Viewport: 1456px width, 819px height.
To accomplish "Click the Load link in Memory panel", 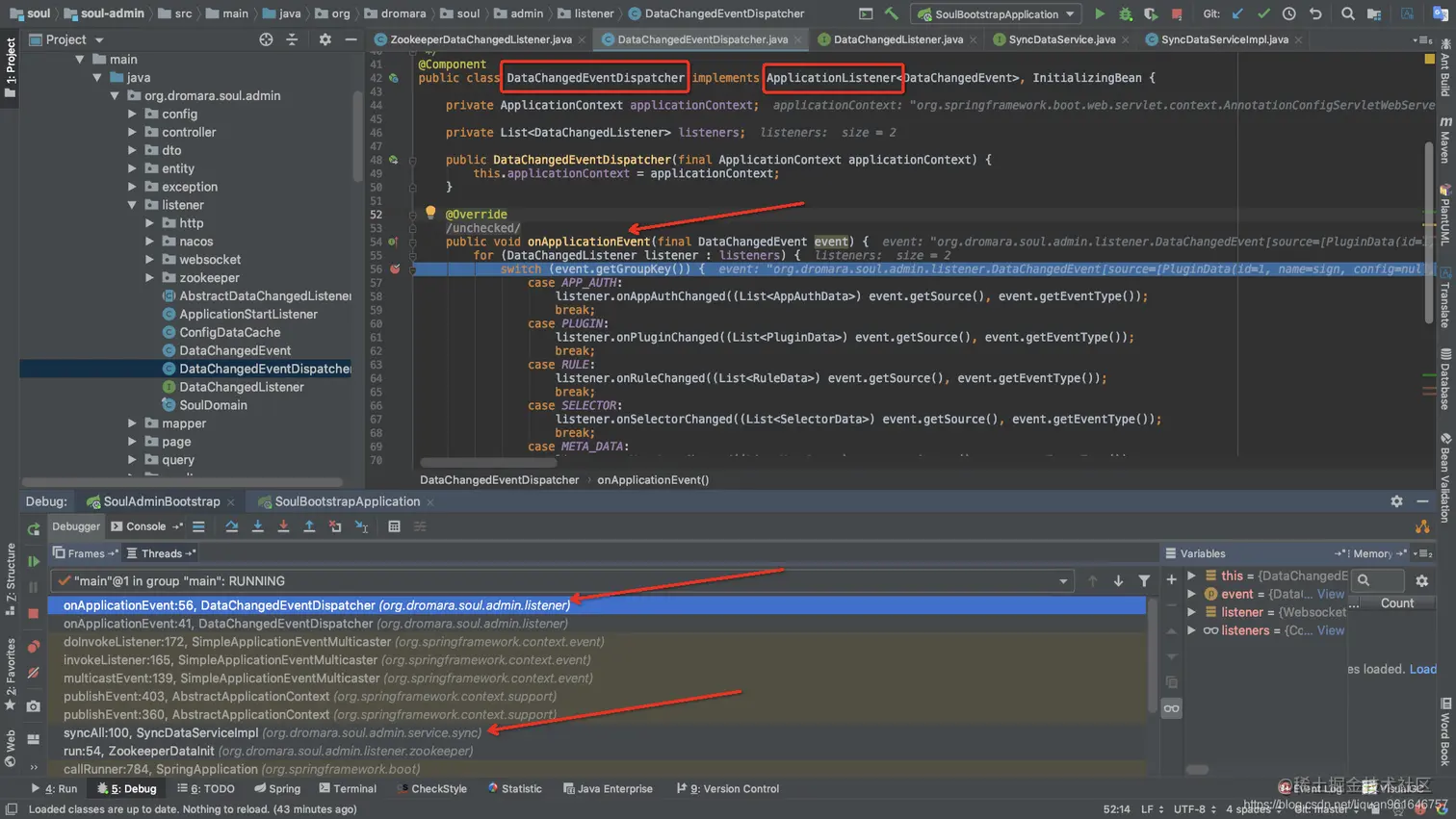I will pyautogui.click(x=1422, y=669).
